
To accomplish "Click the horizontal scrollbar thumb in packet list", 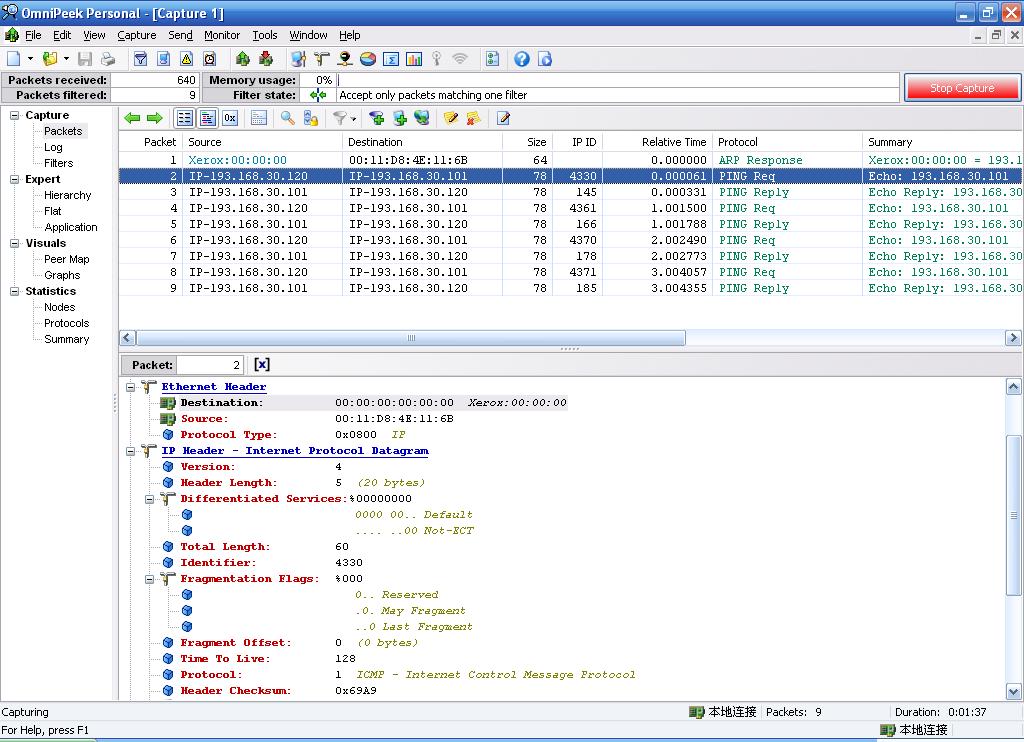I will pos(410,338).
